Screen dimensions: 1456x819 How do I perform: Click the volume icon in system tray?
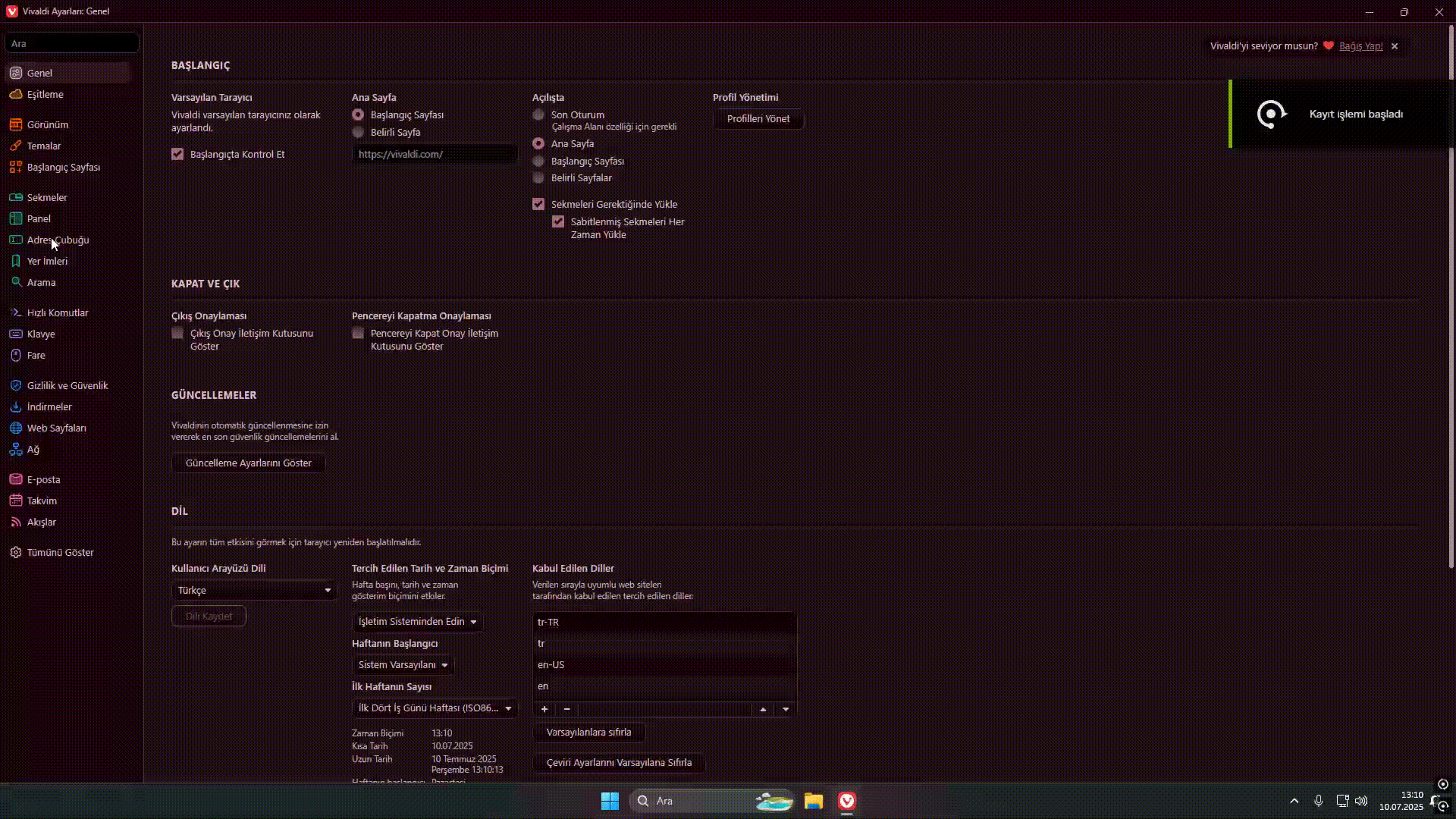coord(1362,802)
